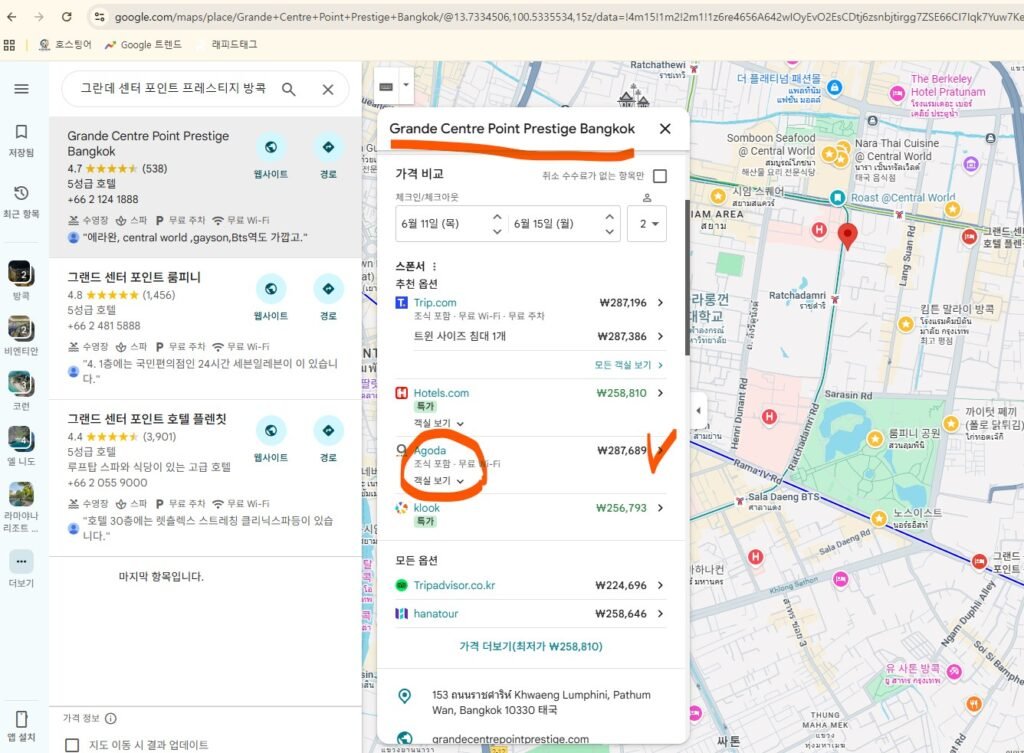Decrease check-in date with down arrow

[497, 231]
